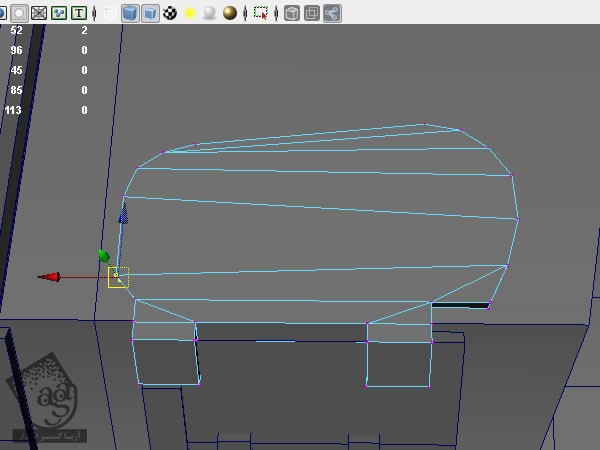This screenshot has width=600, height=450.
Task: Enable Safe Title display (T icon)
Action: click(78, 13)
